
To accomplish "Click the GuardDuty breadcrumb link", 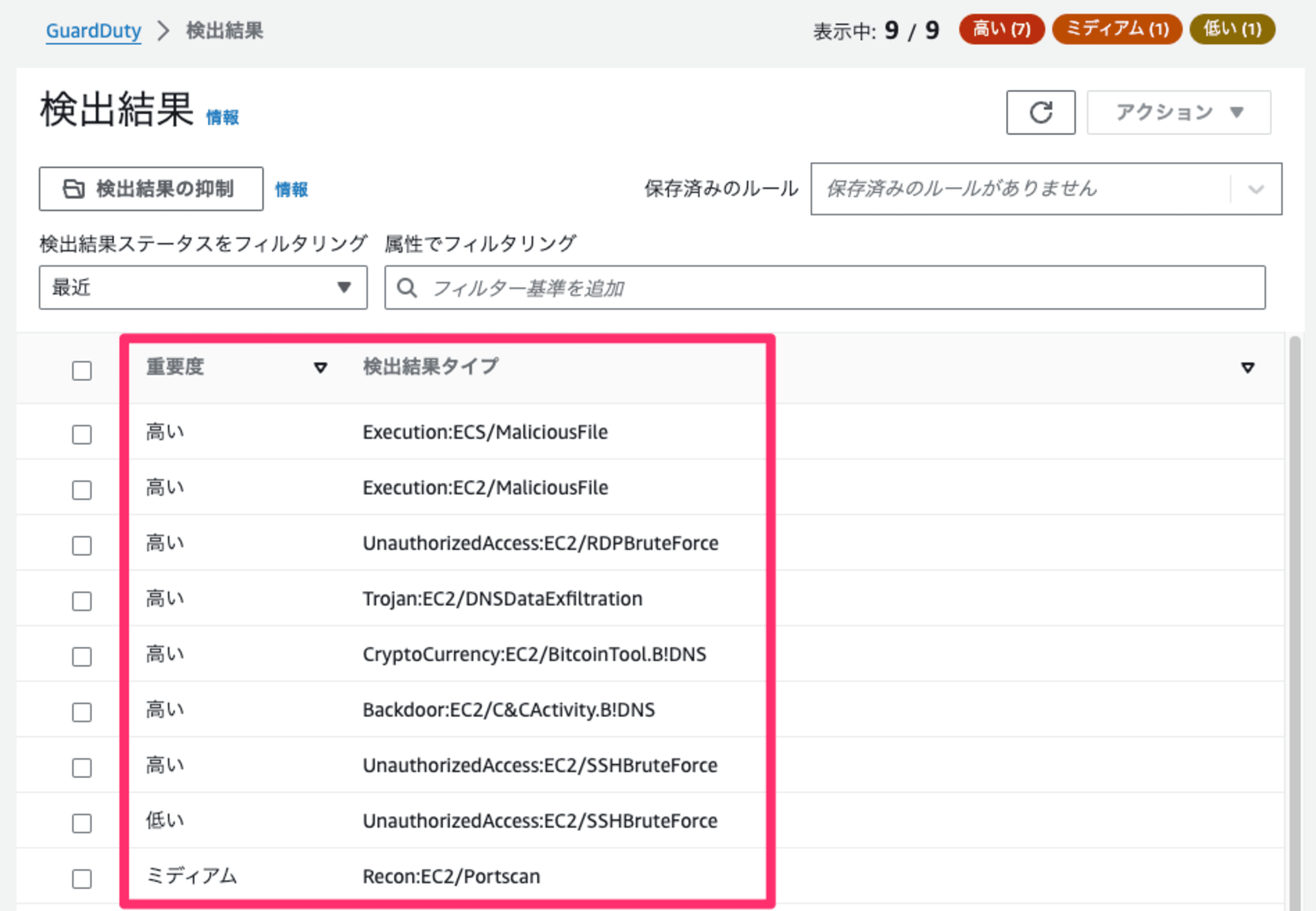I will (x=93, y=30).
